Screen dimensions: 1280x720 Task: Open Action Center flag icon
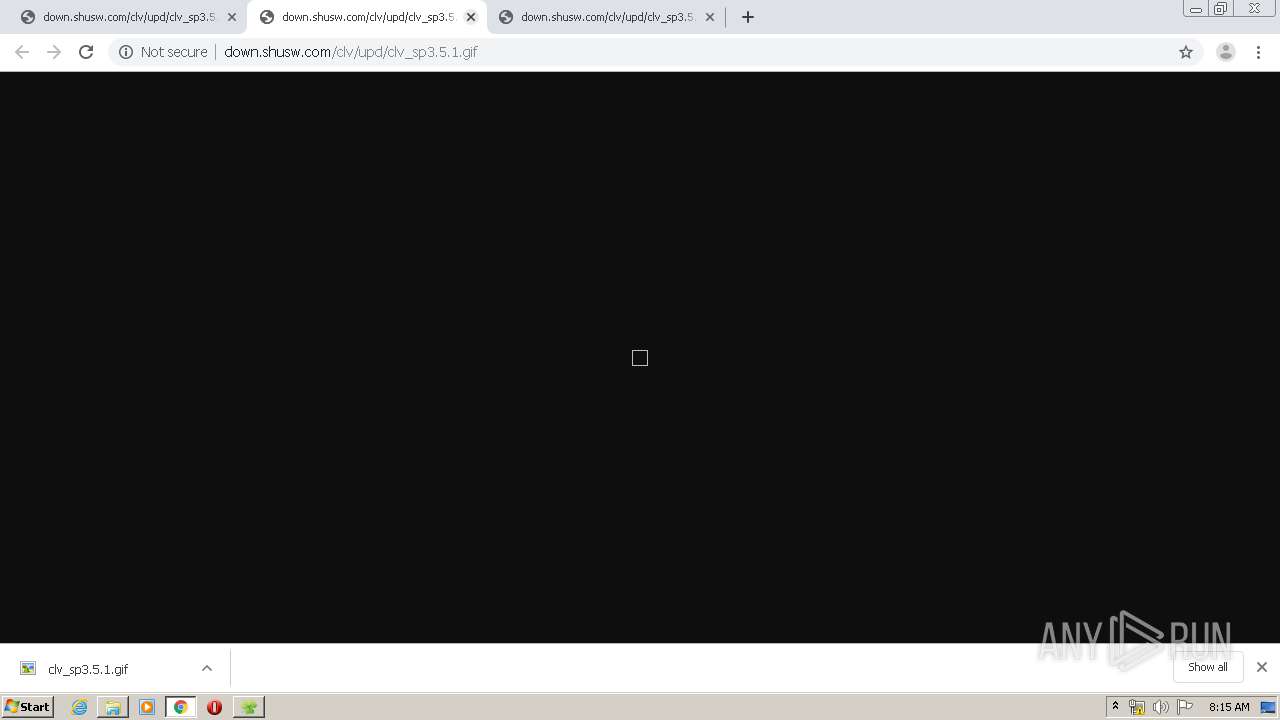click(x=1185, y=707)
